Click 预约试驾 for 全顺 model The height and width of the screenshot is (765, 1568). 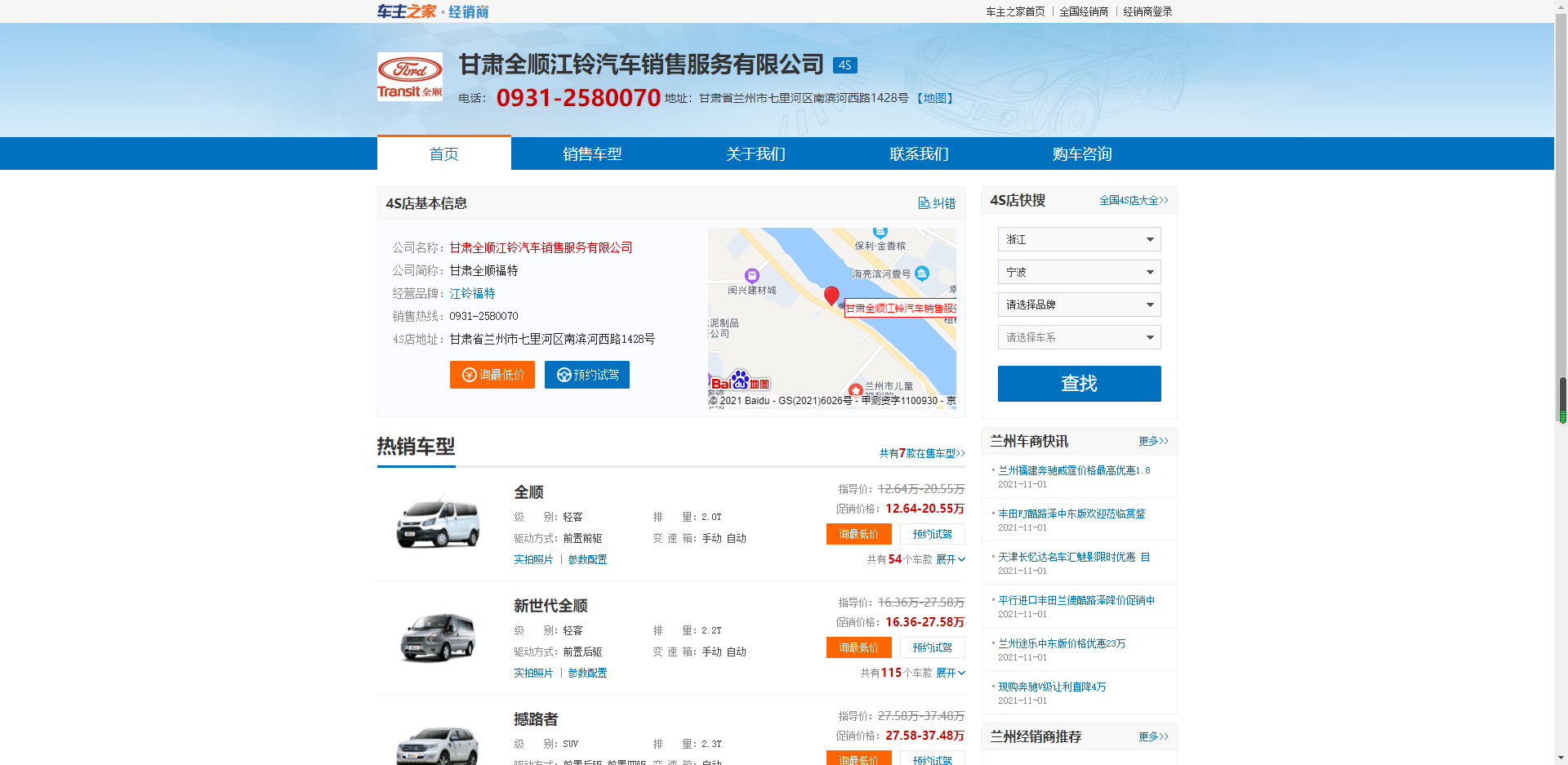tap(933, 534)
